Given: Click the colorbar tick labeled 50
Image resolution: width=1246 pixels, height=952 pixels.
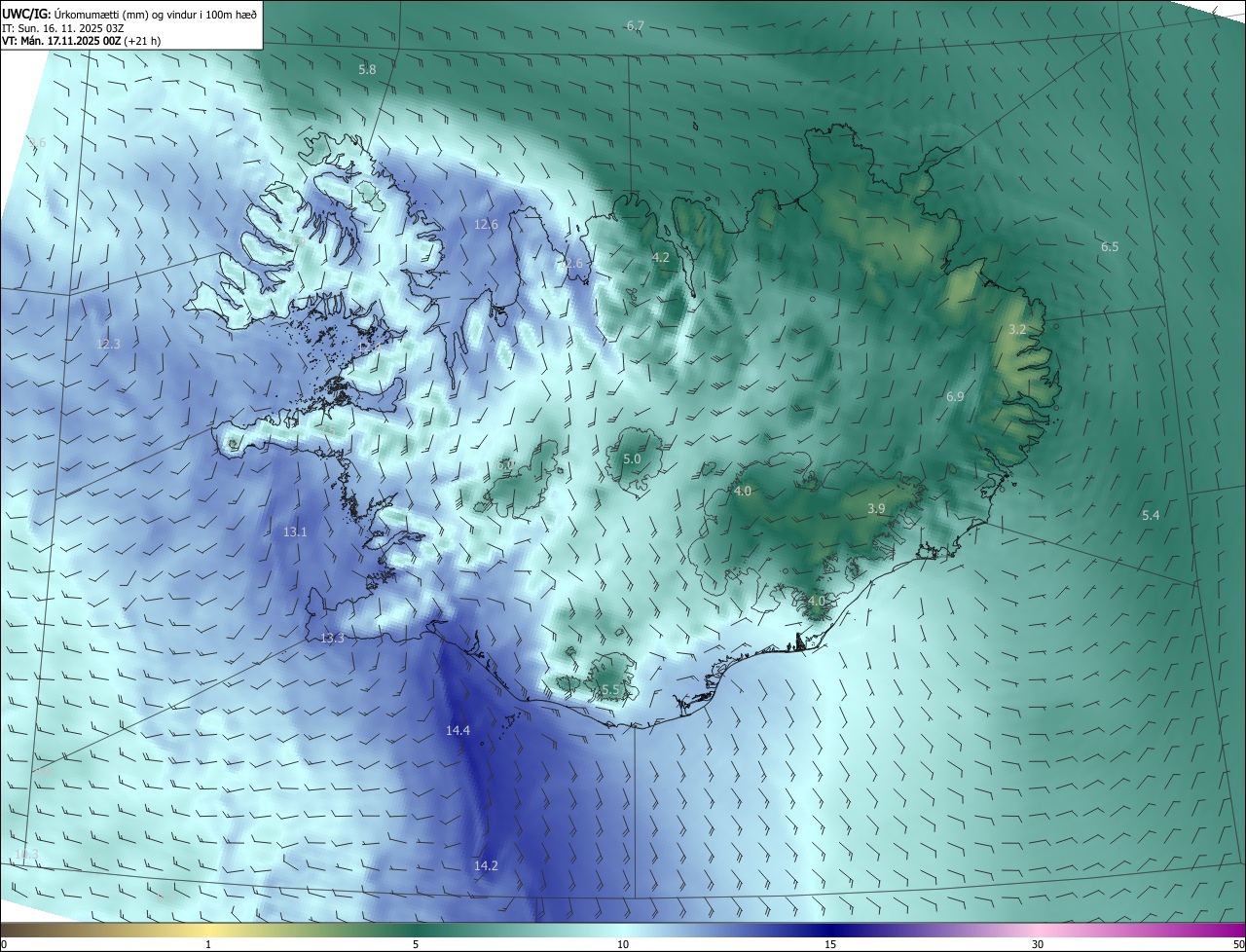Looking at the screenshot, I should tap(1238, 944).
